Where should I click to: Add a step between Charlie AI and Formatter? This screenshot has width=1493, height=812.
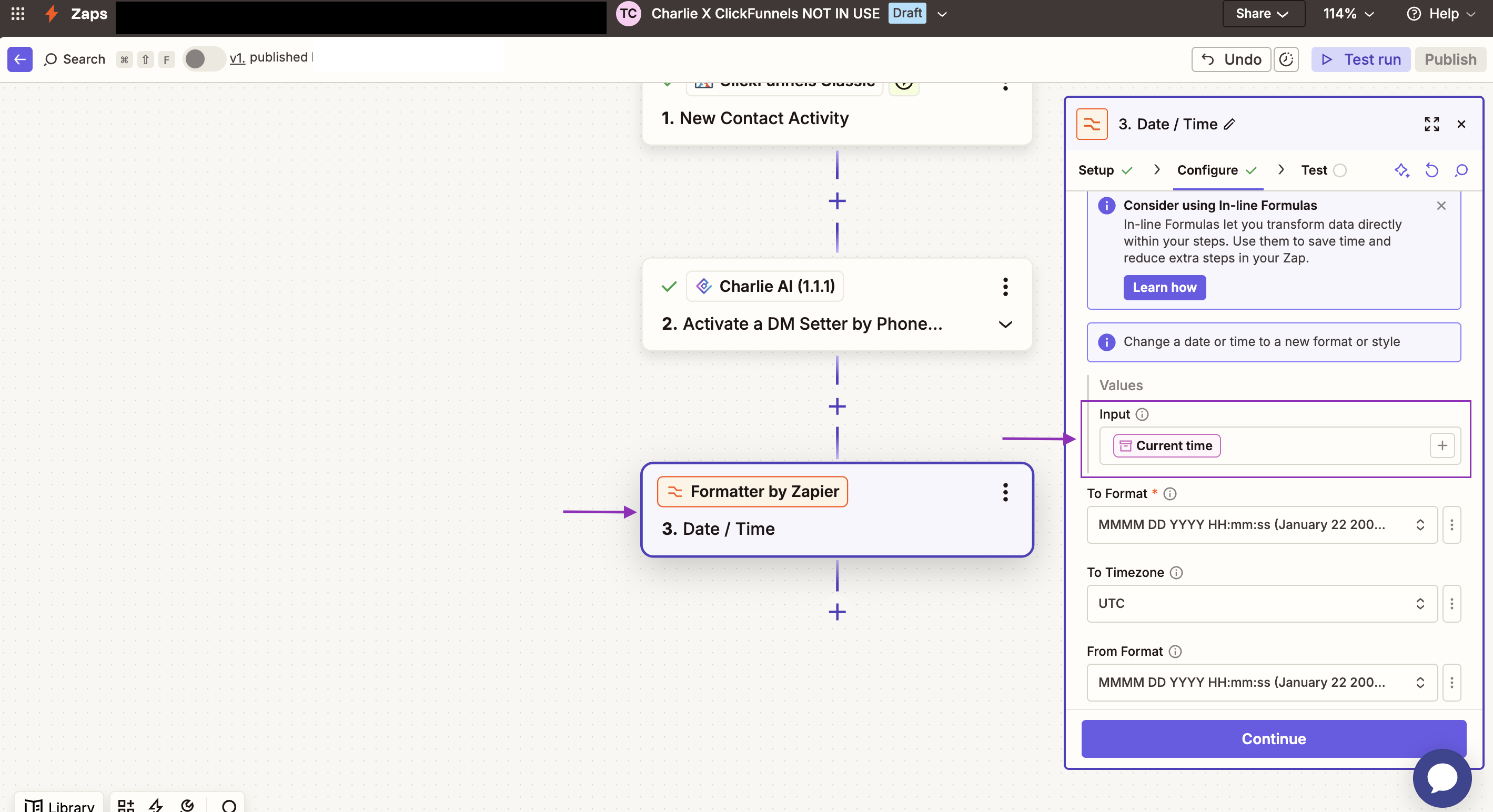[x=837, y=407]
